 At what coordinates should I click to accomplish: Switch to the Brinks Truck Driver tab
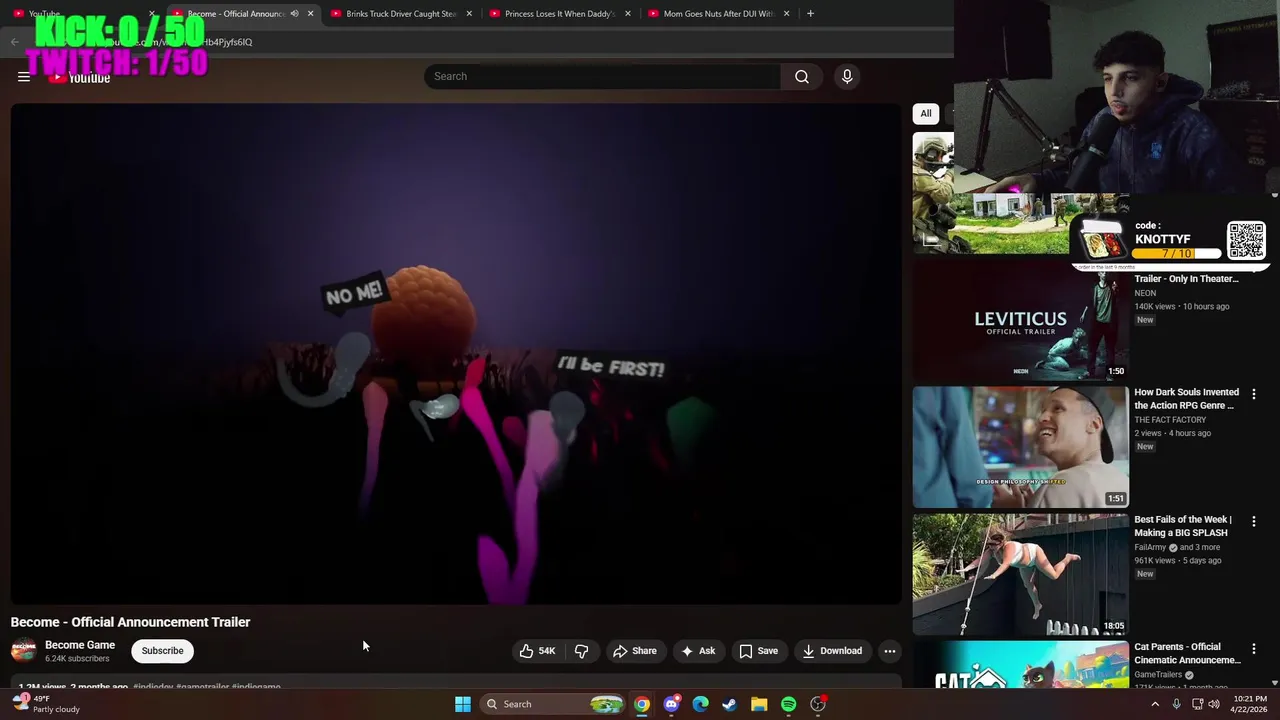coord(395,14)
